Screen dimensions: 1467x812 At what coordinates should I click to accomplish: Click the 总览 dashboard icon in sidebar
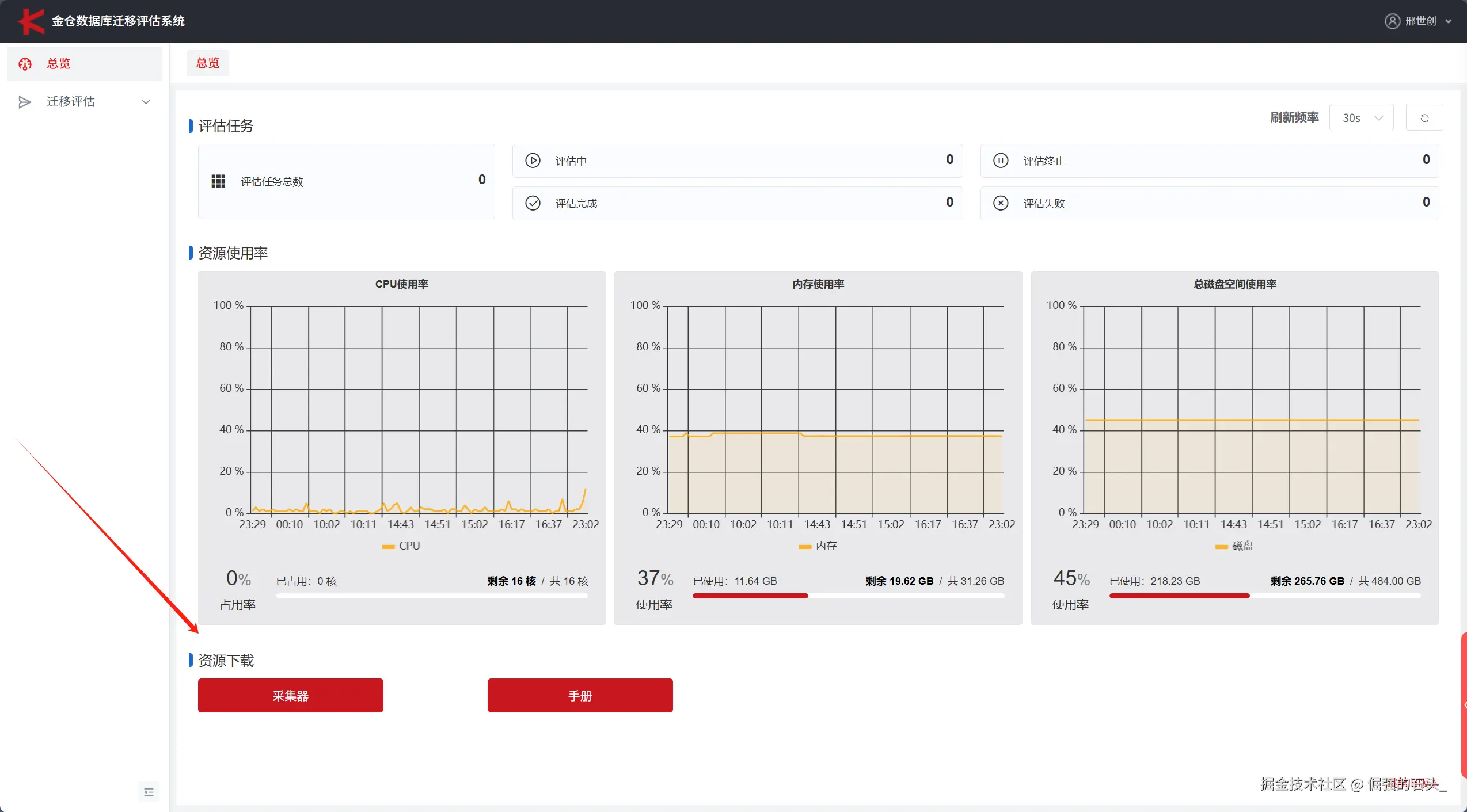pos(25,64)
